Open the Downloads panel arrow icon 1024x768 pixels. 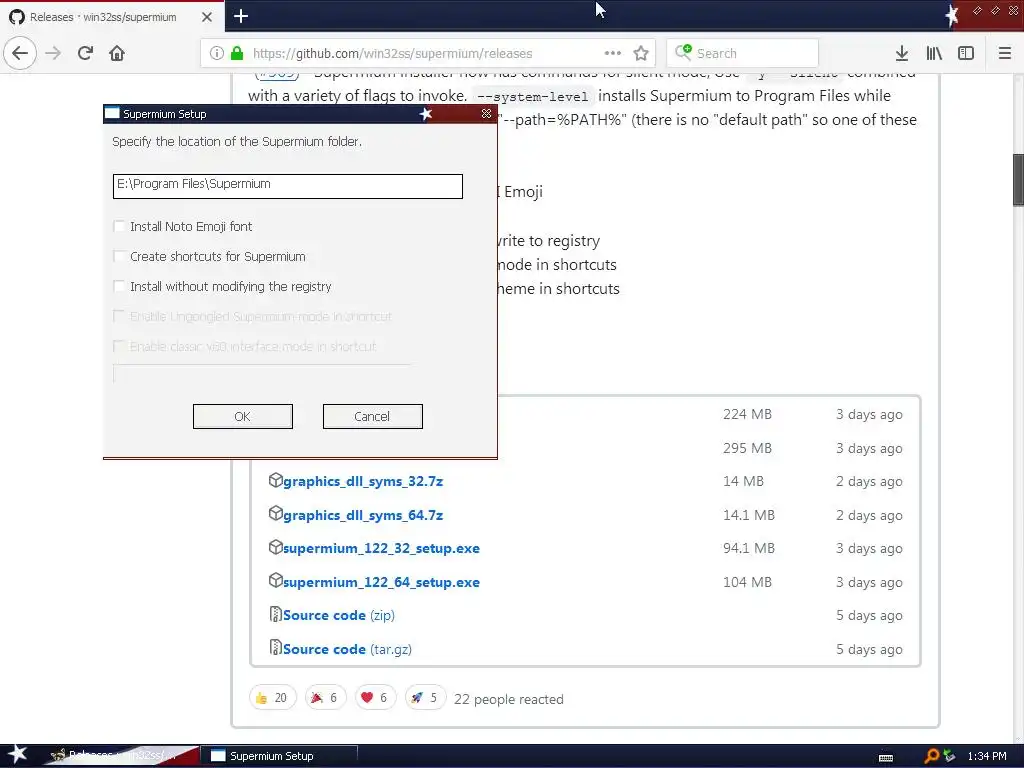point(902,54)
